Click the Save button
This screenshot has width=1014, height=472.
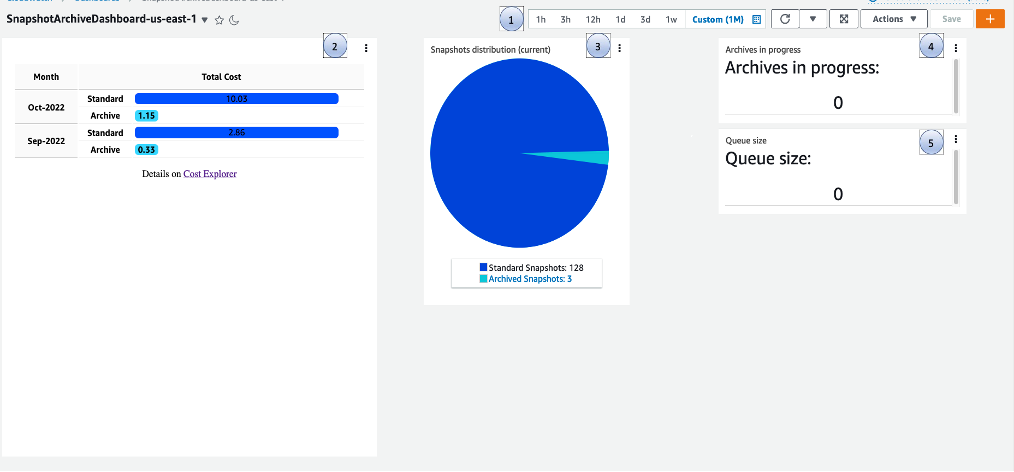(951, 19)
